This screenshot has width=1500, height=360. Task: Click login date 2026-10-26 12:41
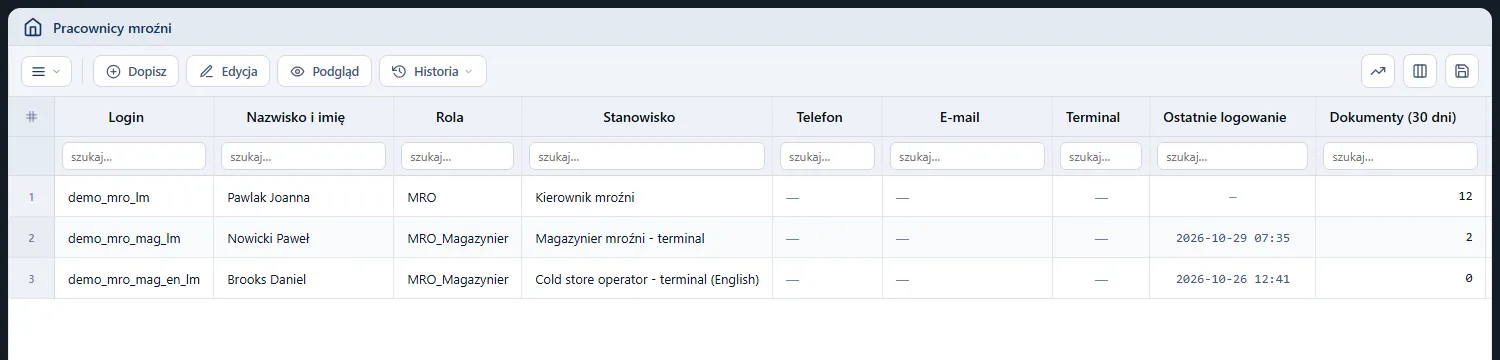coord(1233,279)
